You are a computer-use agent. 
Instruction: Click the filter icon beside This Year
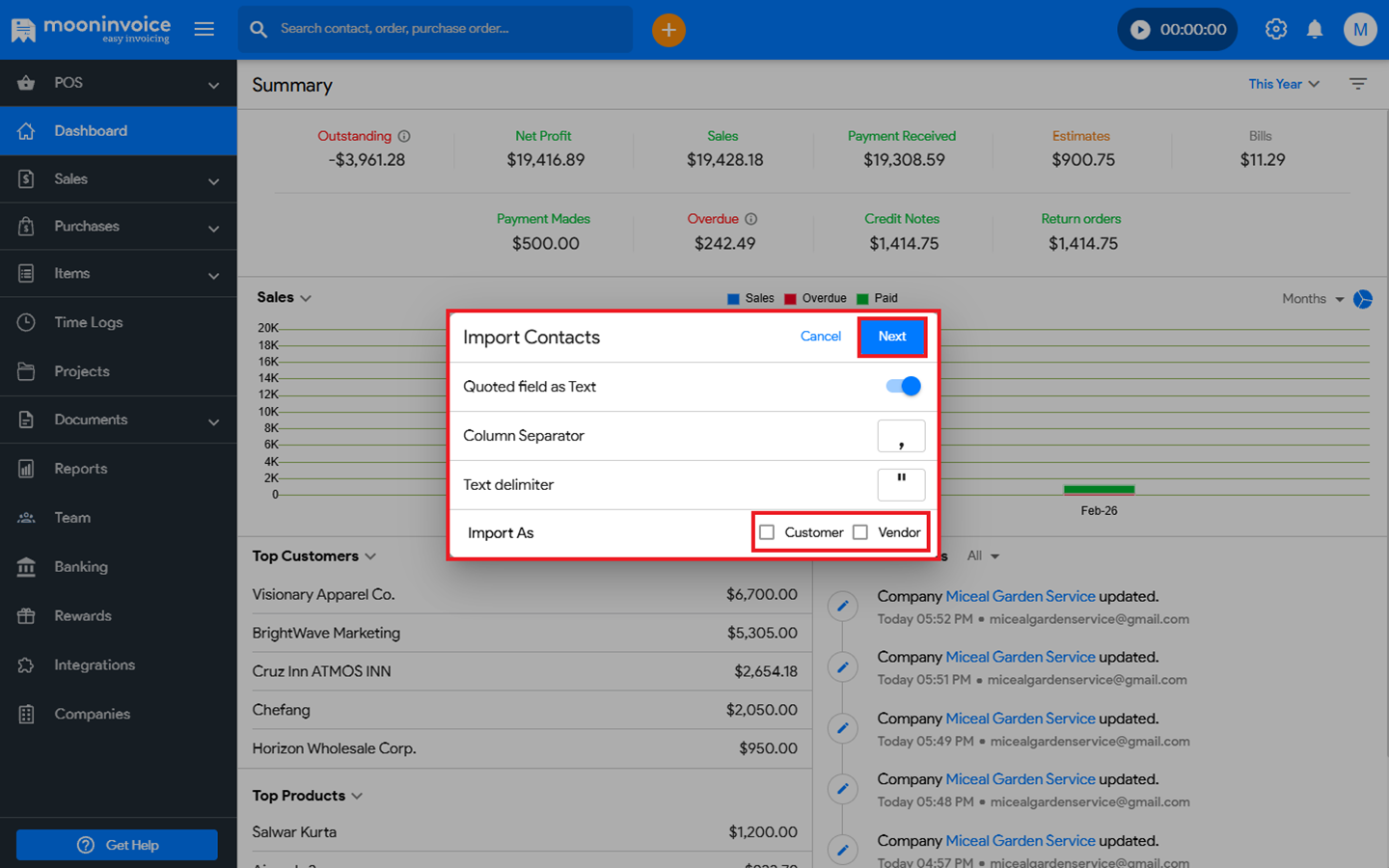1358,84
